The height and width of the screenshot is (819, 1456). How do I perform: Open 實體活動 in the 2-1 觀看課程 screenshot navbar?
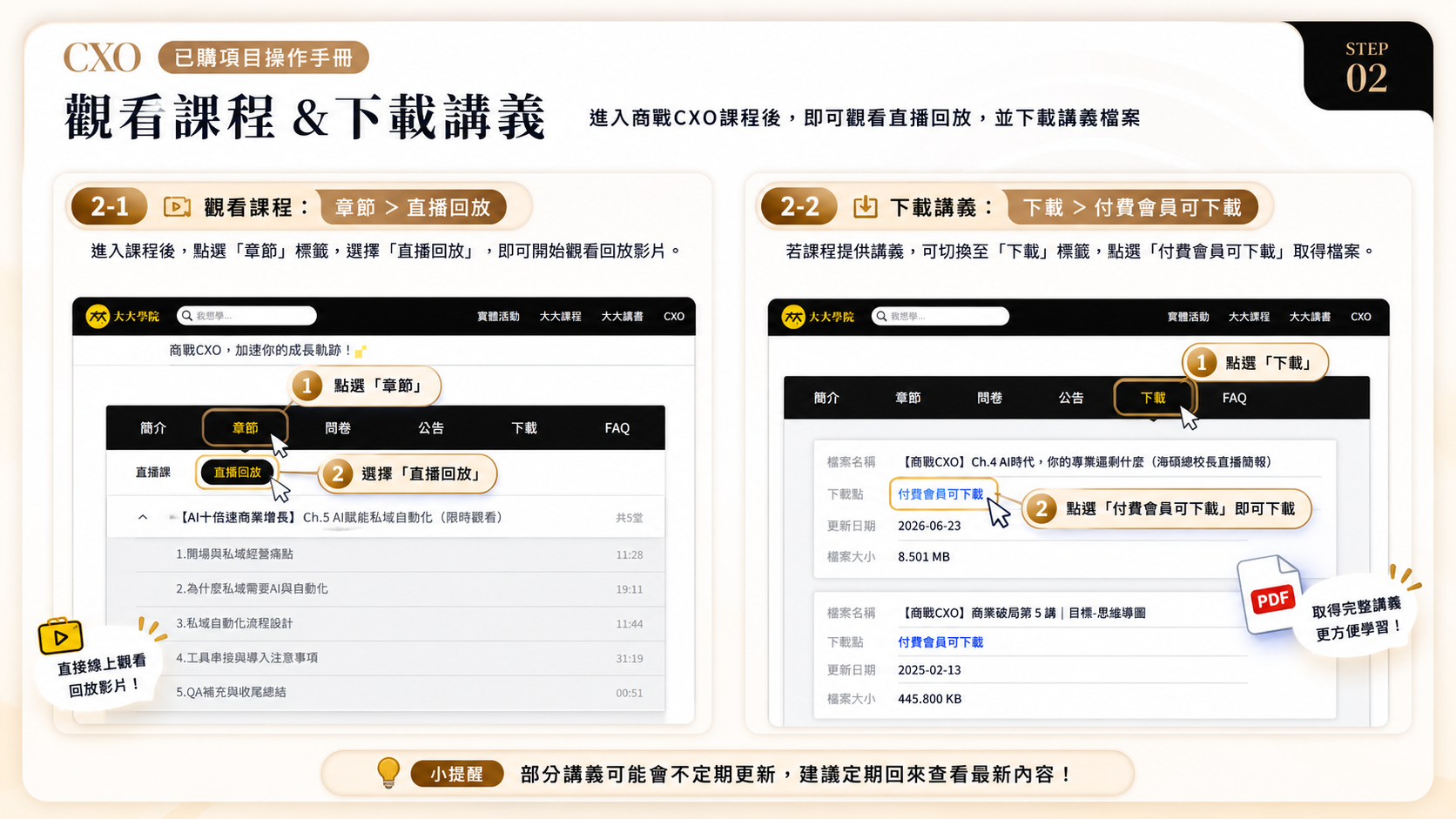coord(498,317)
